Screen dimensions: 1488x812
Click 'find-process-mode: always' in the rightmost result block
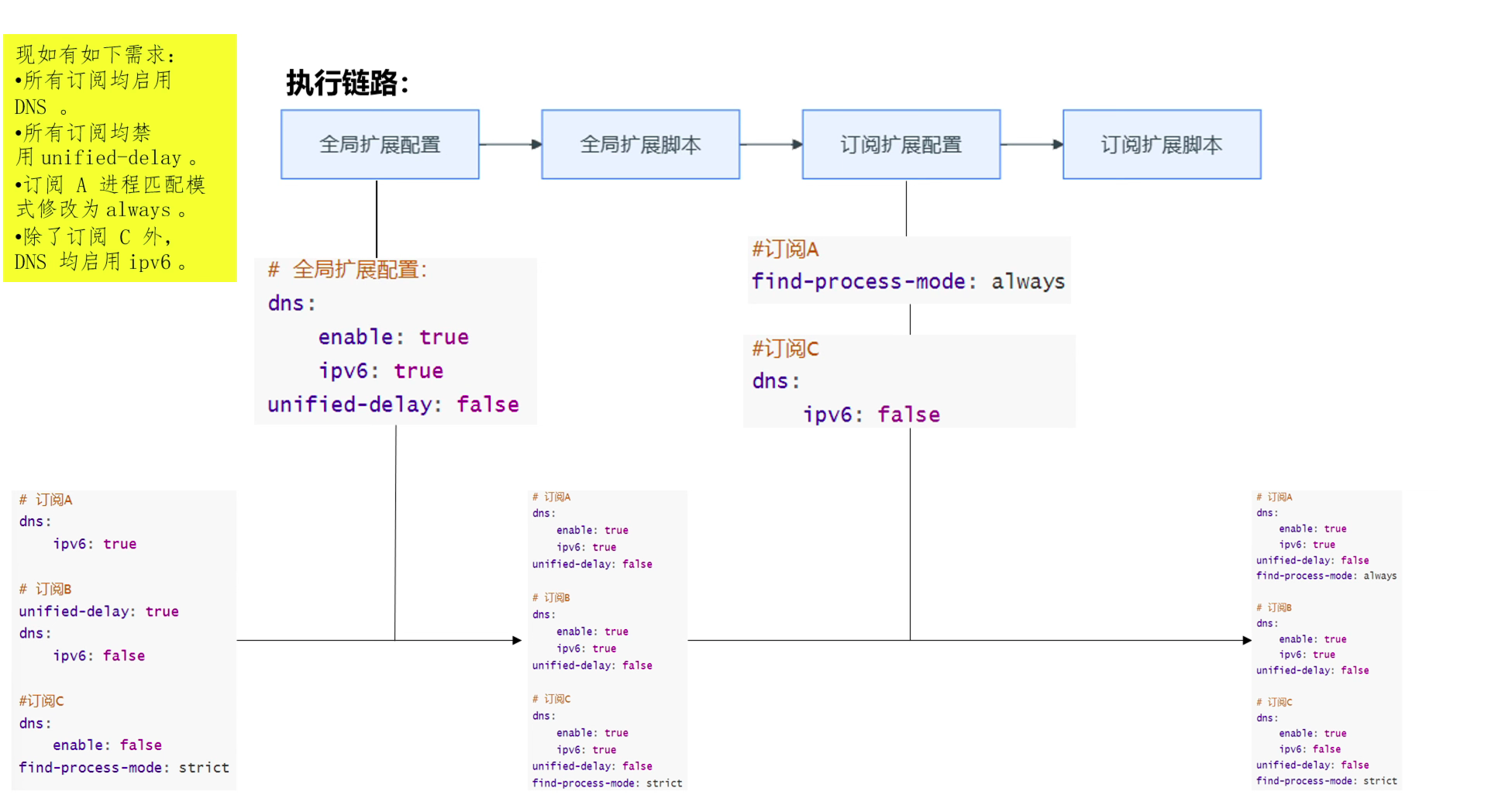click(x=1326, y=576)
